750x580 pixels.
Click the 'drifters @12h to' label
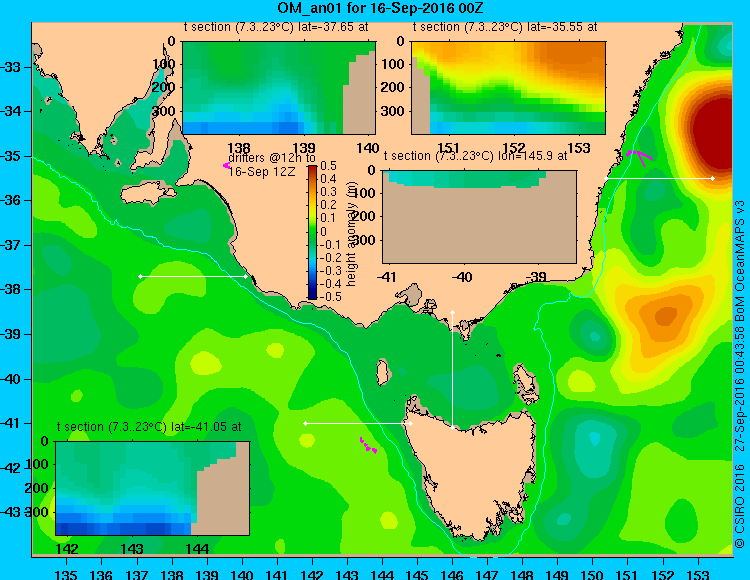(x=272, y=158)
